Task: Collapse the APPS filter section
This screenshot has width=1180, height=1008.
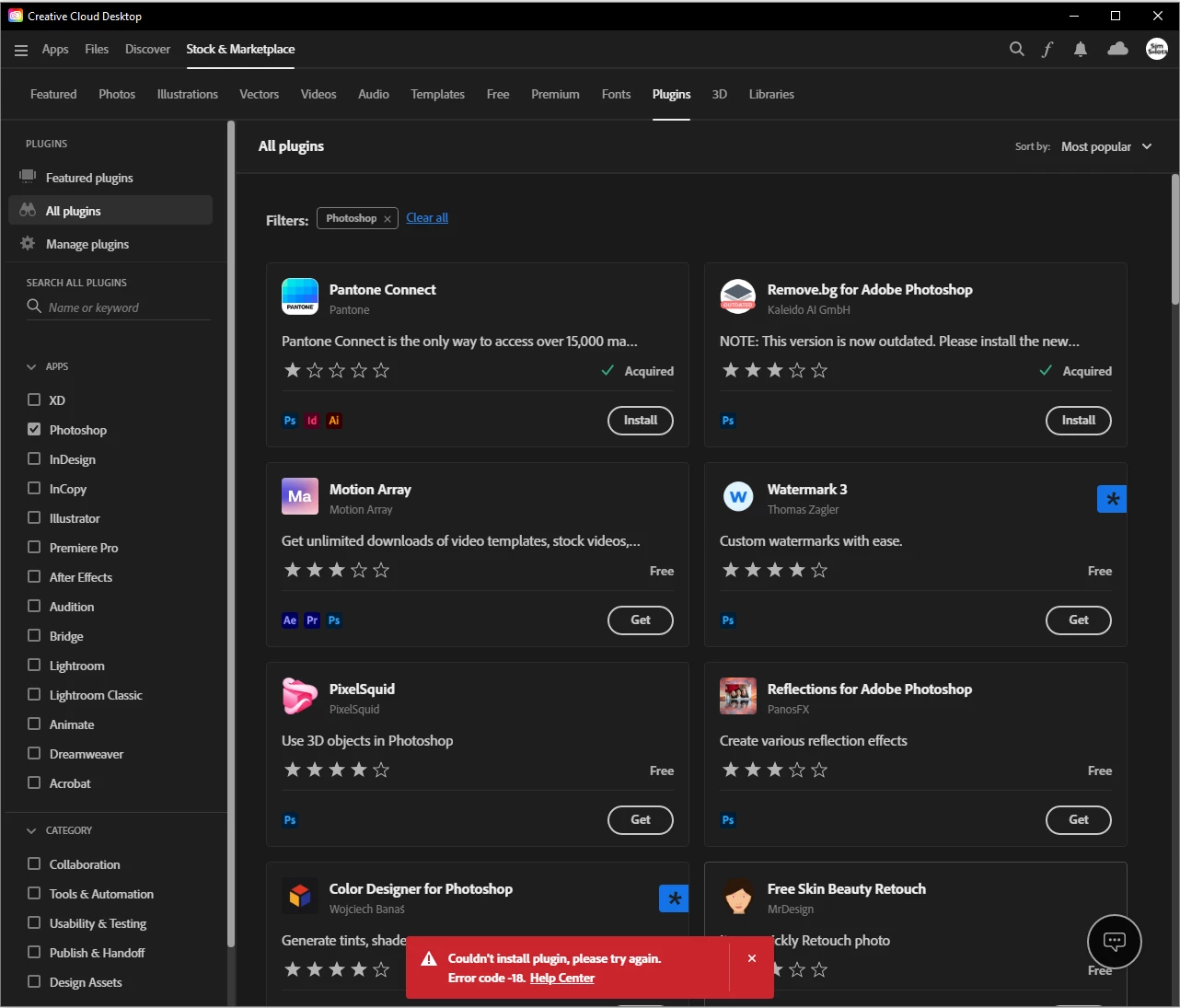Action: point(31,366)
